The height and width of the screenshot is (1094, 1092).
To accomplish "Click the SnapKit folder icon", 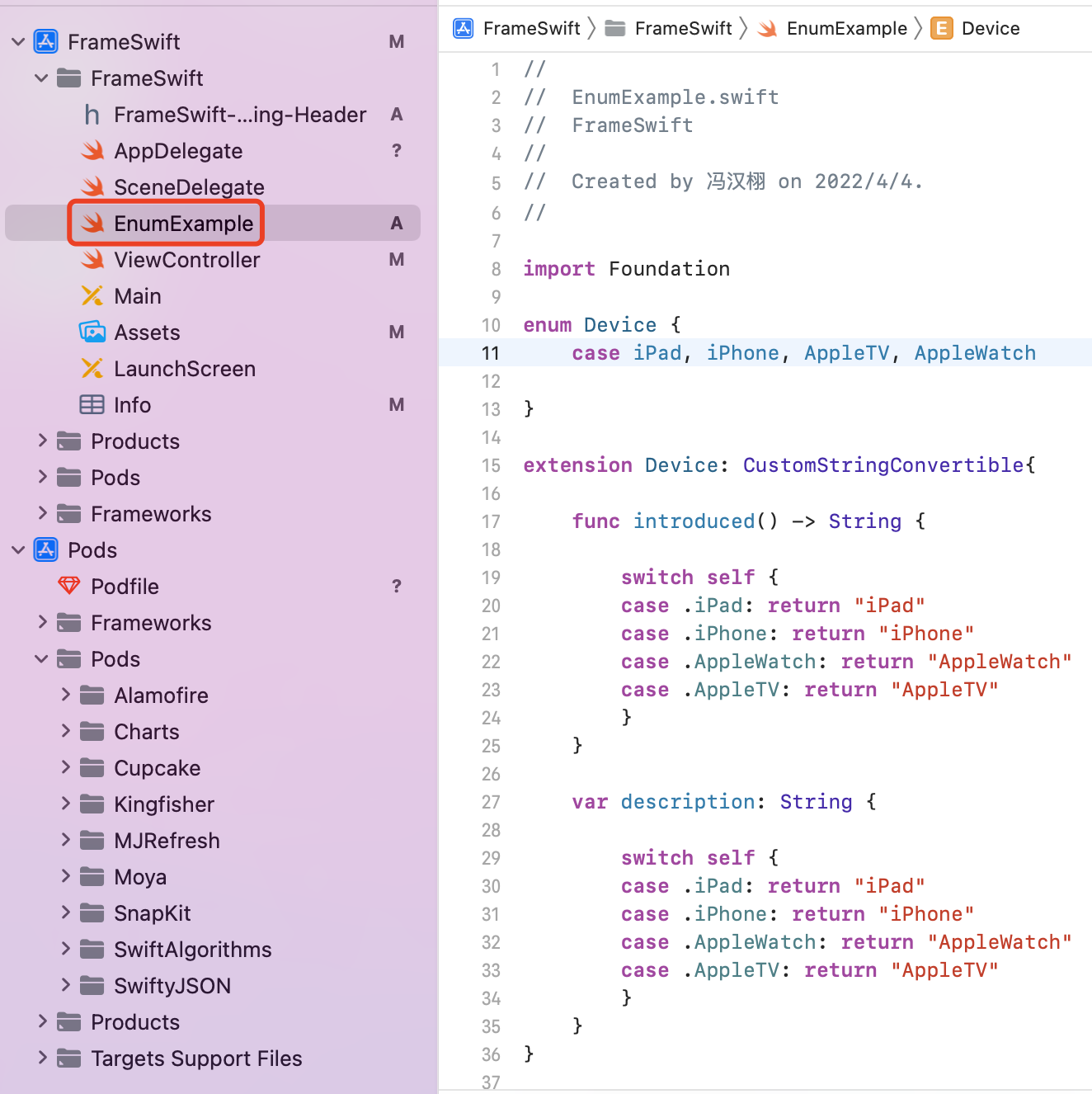I will pos(92,912).
